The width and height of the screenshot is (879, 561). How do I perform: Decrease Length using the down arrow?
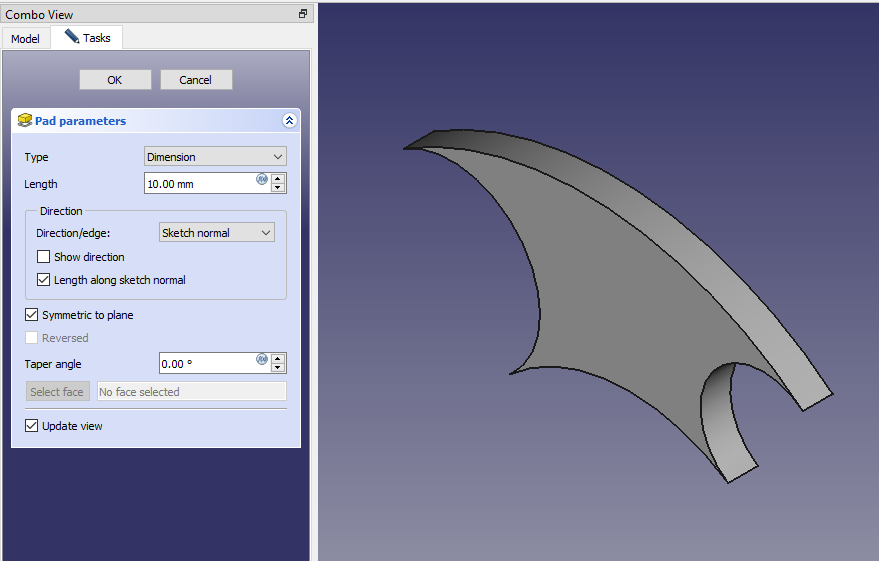[x=278, y=188]
